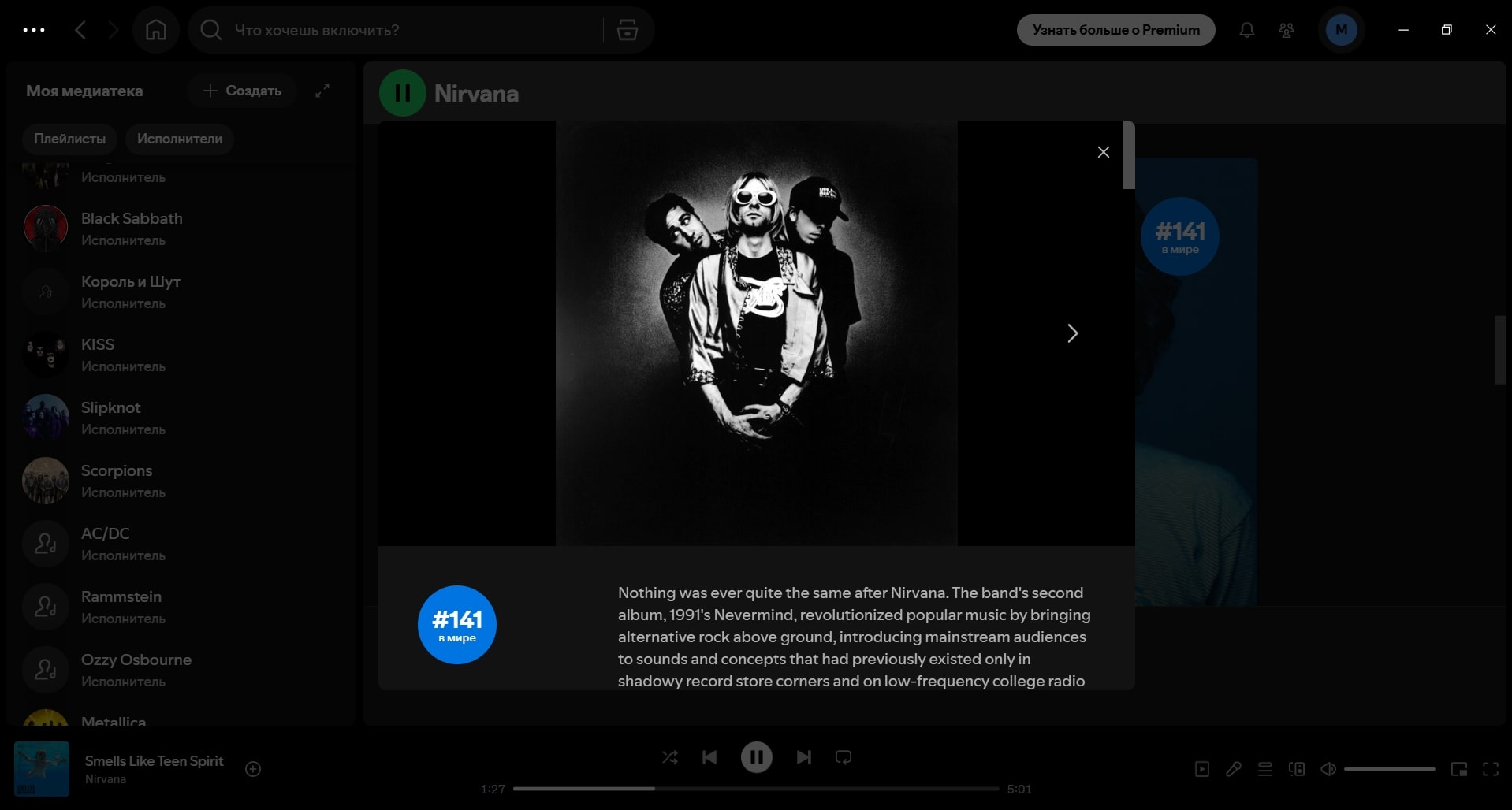Image resolution: width=1512 pixels, height=810 pixels.
Task: Adjust the volume slider
Action: coord(1390,769)
